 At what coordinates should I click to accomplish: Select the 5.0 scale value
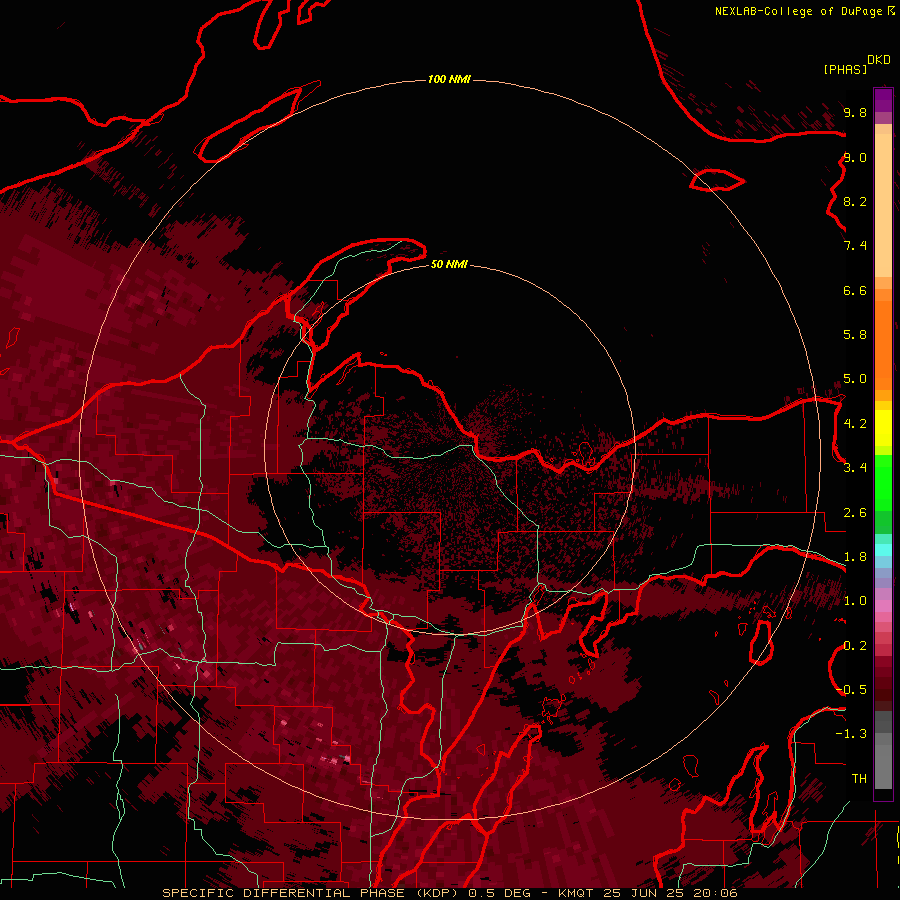pyautogui.click(x=855, y=379)
